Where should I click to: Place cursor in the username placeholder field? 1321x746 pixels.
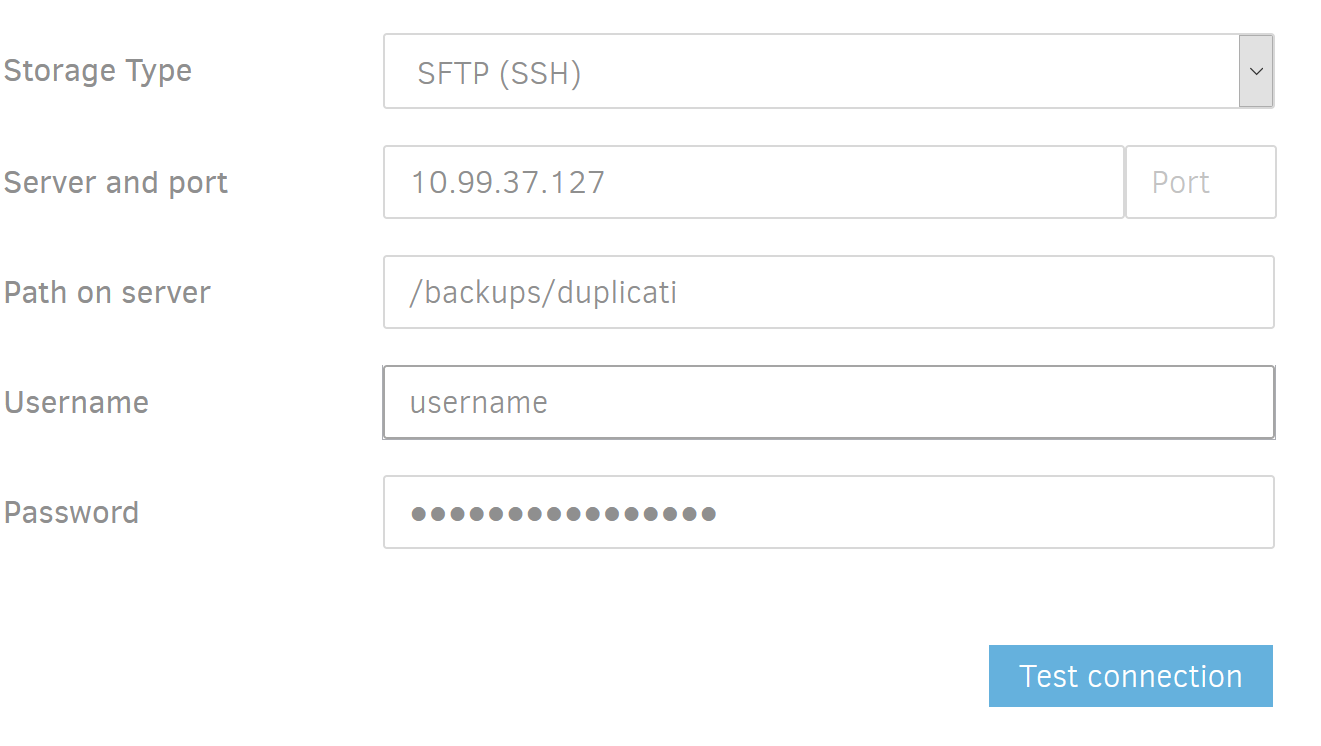tap(828, 402)
